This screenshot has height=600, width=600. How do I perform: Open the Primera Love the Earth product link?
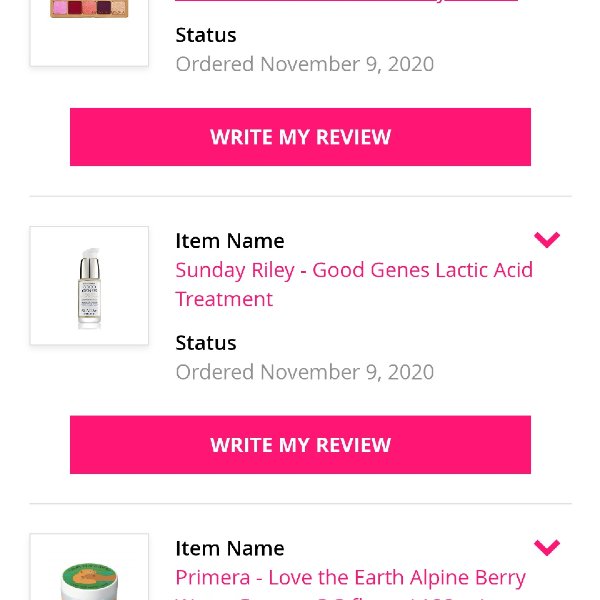pos(350,584)
